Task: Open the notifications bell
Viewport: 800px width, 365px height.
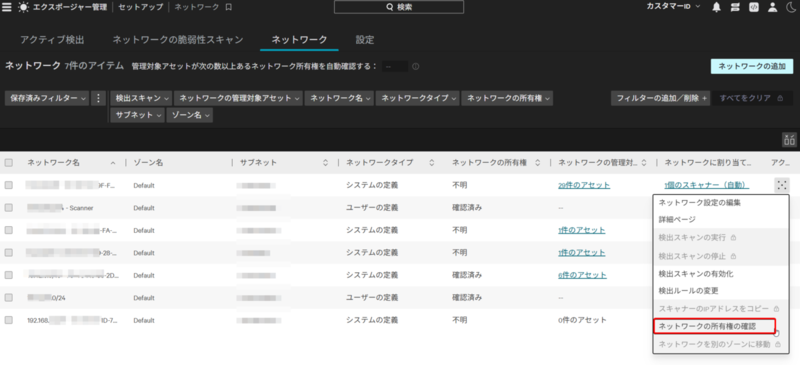Action: (717, 7)
